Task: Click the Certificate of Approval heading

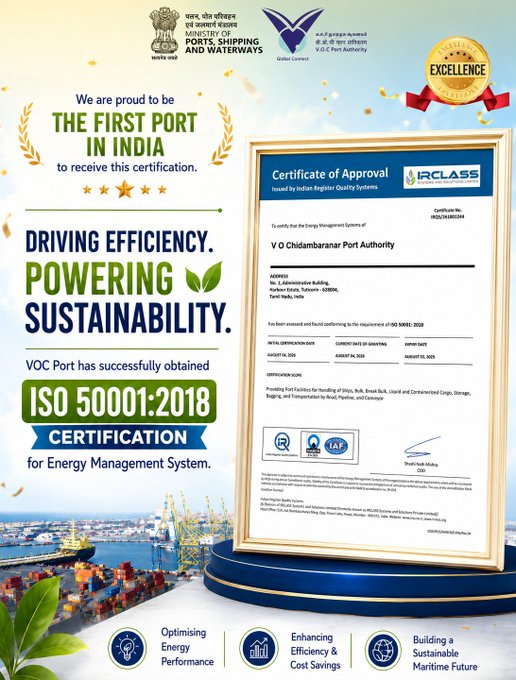Action: [x=330, y=174]
